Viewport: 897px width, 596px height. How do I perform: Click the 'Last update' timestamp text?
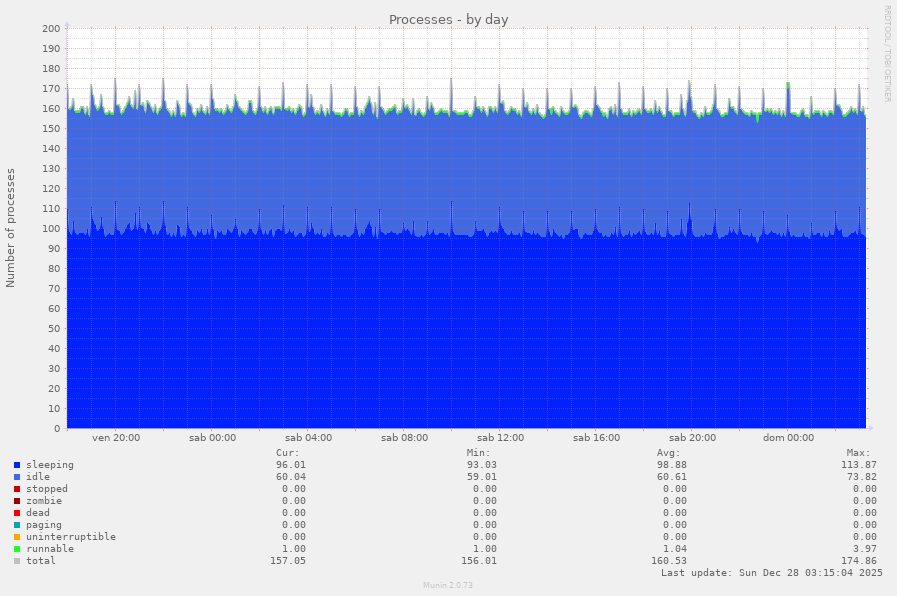coord(771,573)
